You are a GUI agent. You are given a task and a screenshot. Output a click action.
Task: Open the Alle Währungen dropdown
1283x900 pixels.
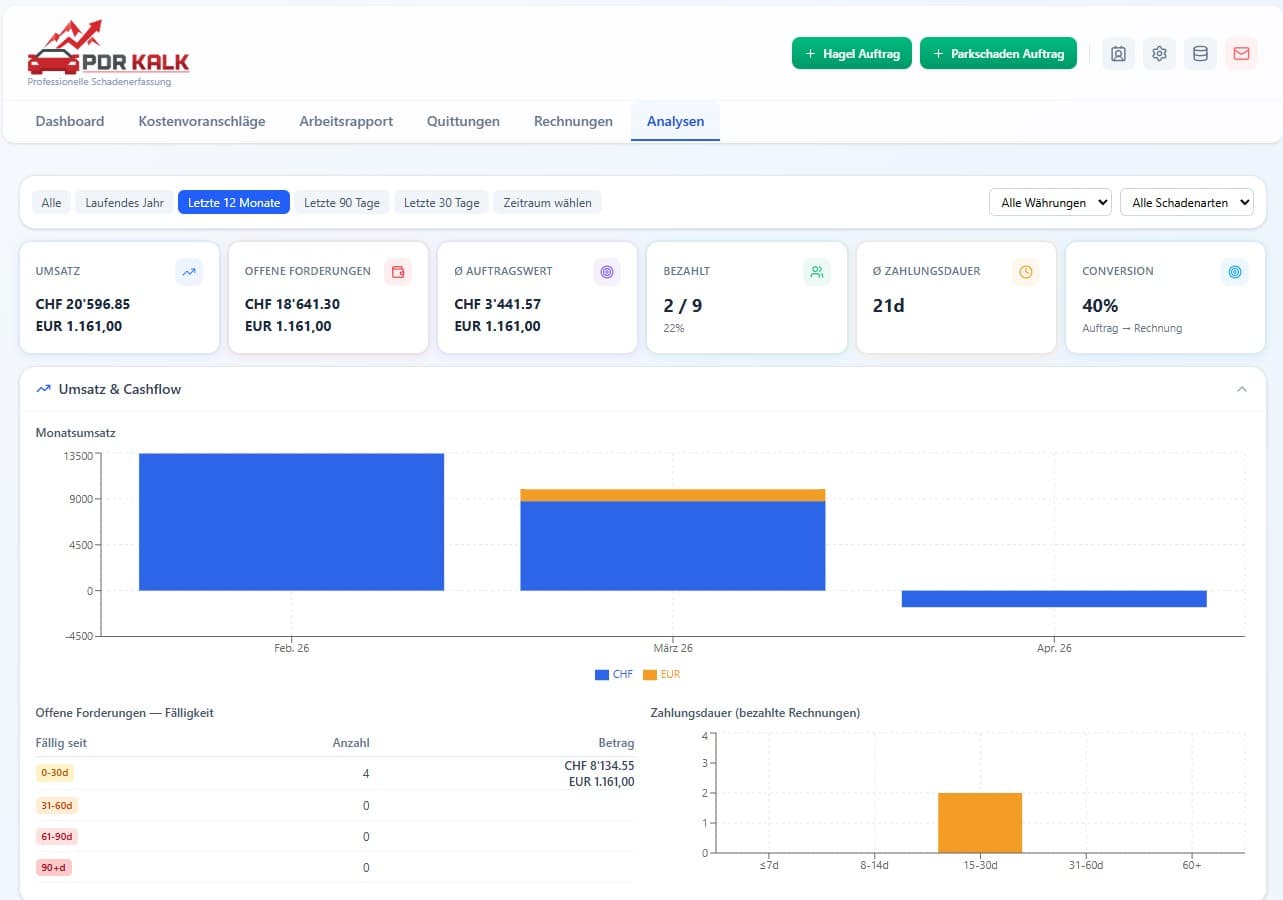click(1050, 202)
